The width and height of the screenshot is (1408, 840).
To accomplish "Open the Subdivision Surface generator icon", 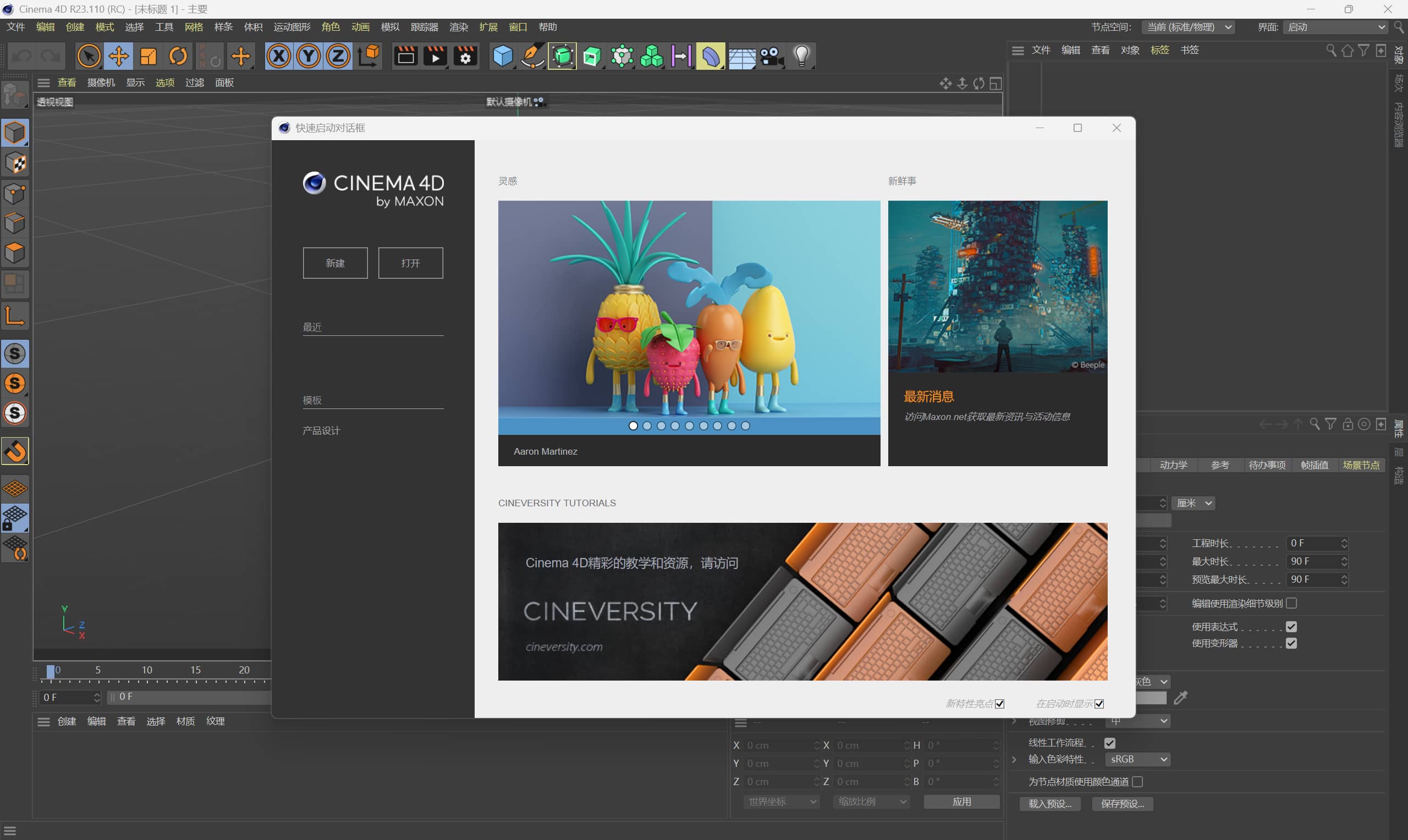I will point(562,56).
